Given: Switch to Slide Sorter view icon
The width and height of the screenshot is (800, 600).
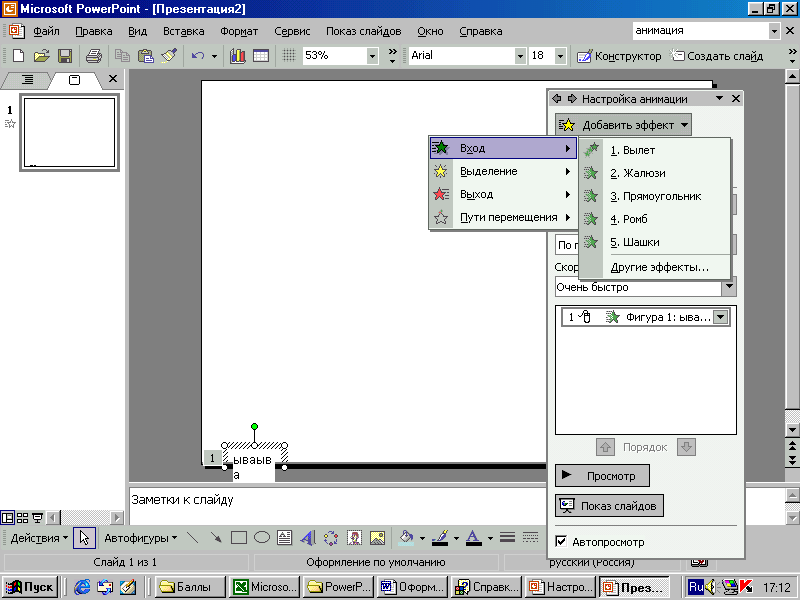Looking at the screenshot, I should [22, 518].
